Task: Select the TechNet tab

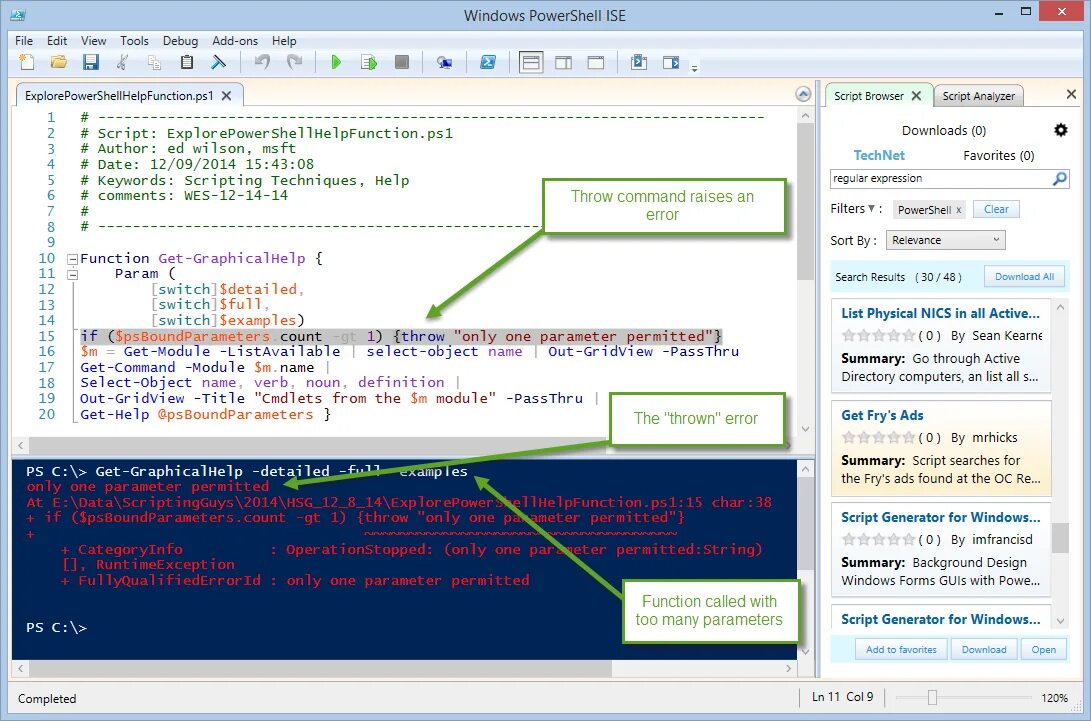Action: 879,155
